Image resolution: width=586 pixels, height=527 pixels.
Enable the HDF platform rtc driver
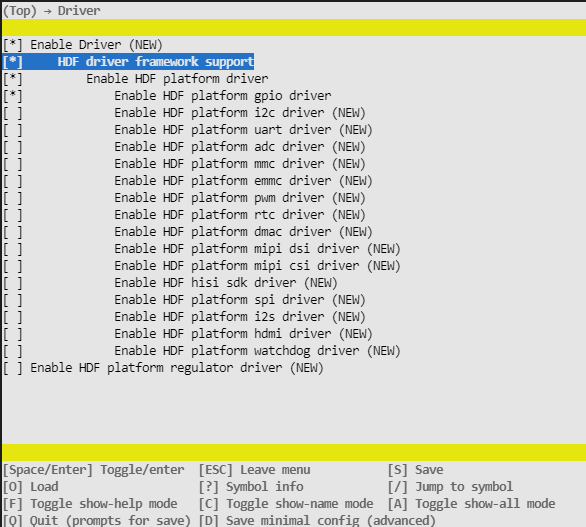pyautogui.click(x=184, y=215)
